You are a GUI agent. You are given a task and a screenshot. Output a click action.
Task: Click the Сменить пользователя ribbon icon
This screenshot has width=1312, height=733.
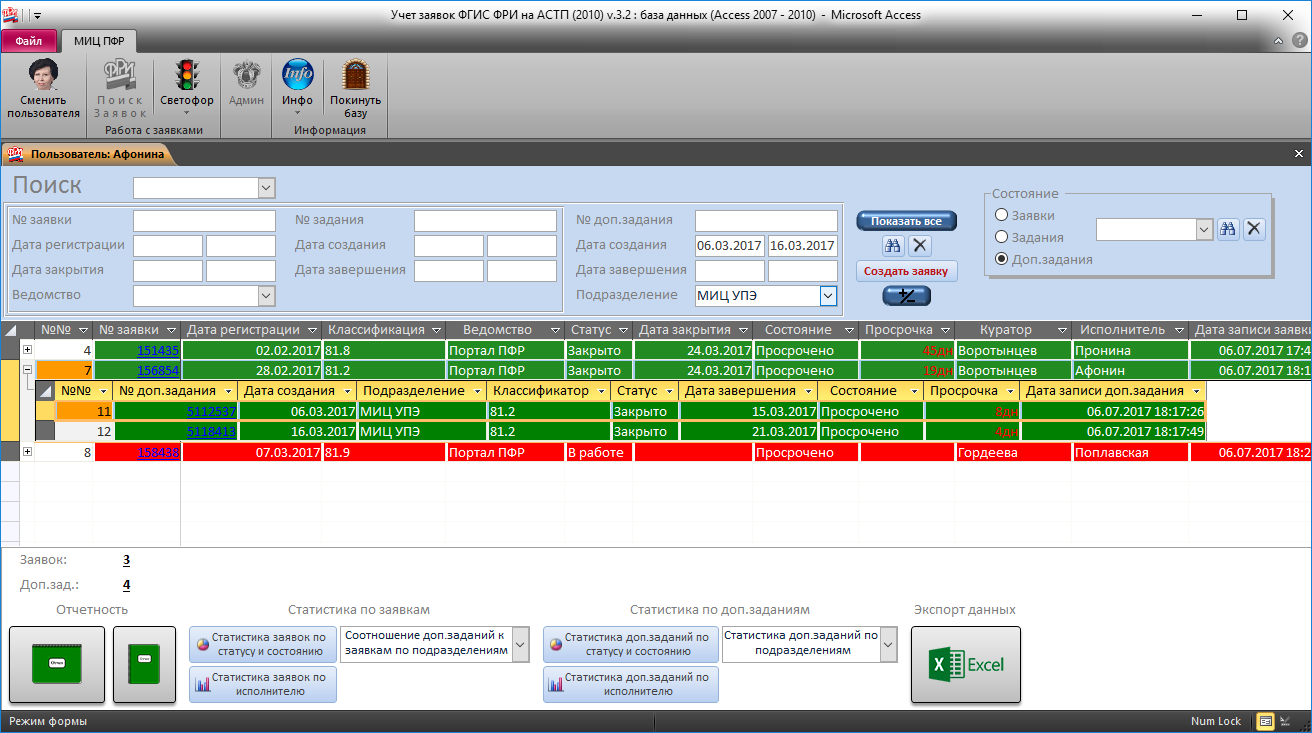point(43,77)
